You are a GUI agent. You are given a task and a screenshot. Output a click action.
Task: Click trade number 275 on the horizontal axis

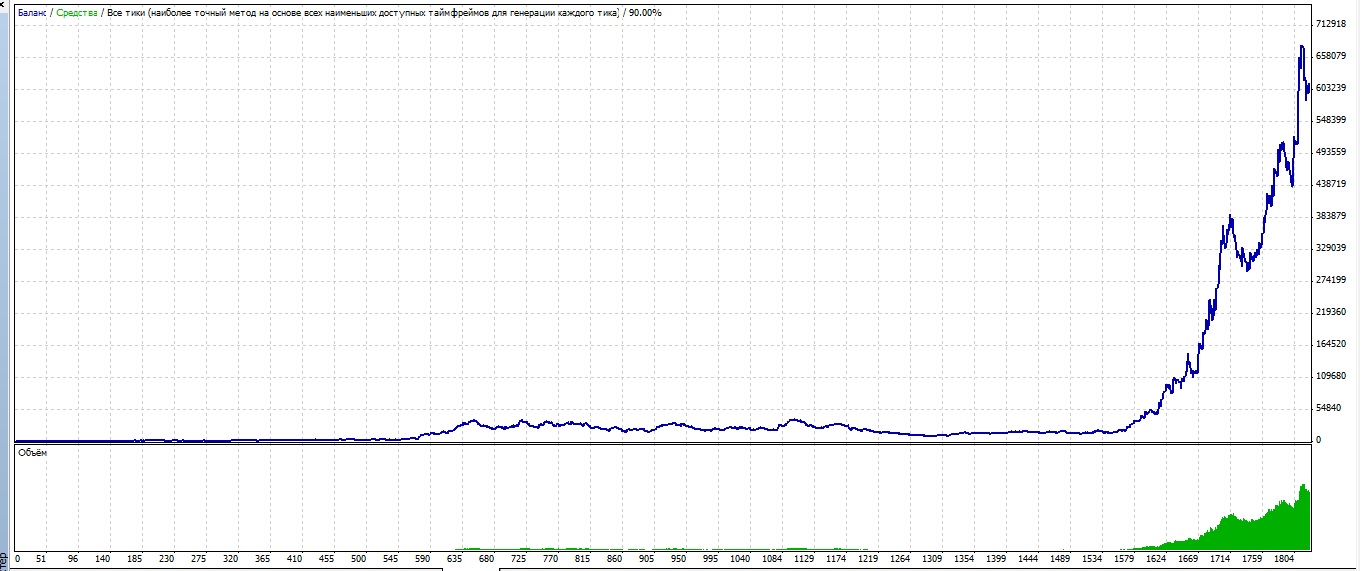click(x=198, y=560)
